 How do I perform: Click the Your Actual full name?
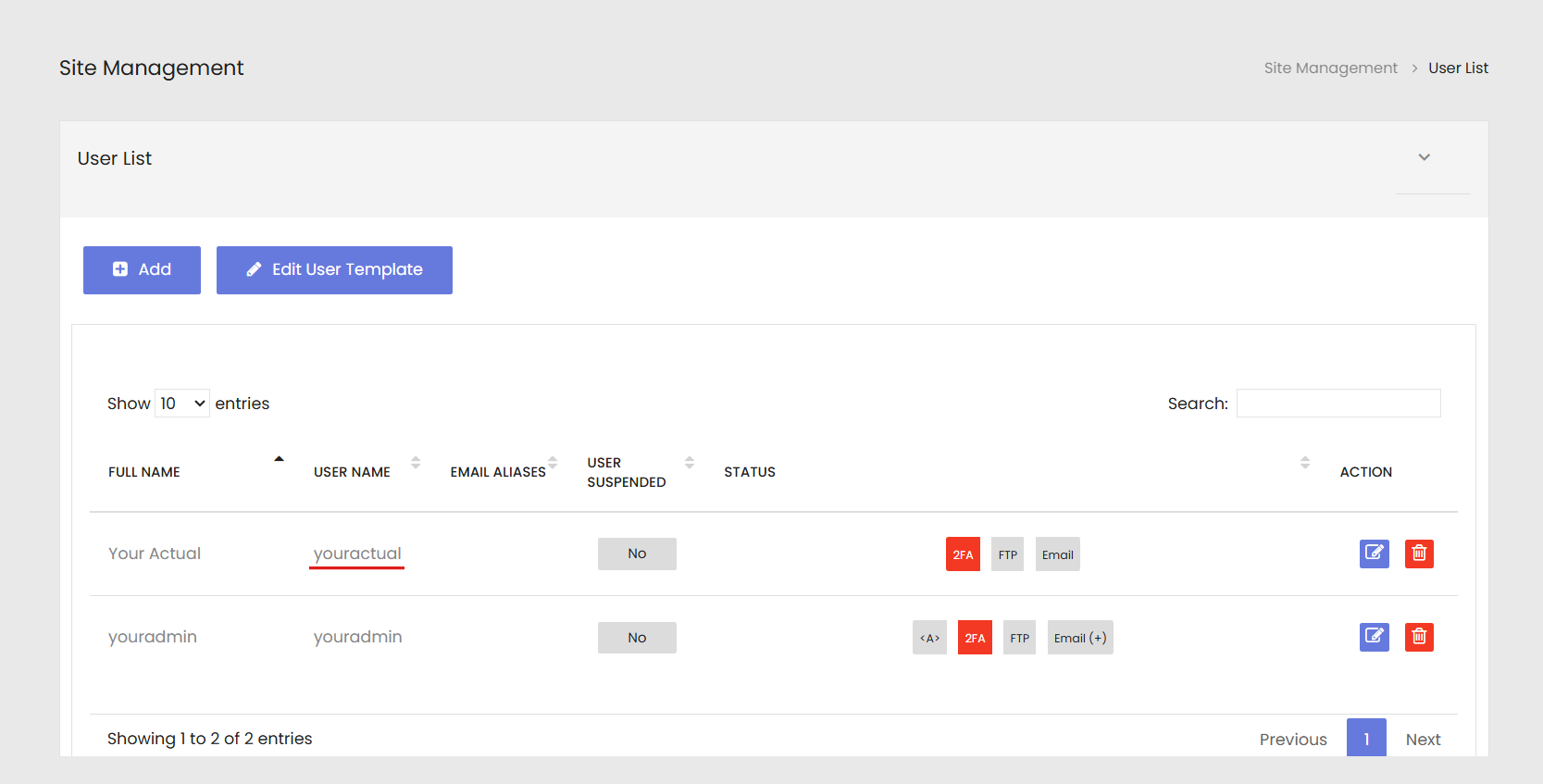(x=155, y=554)
